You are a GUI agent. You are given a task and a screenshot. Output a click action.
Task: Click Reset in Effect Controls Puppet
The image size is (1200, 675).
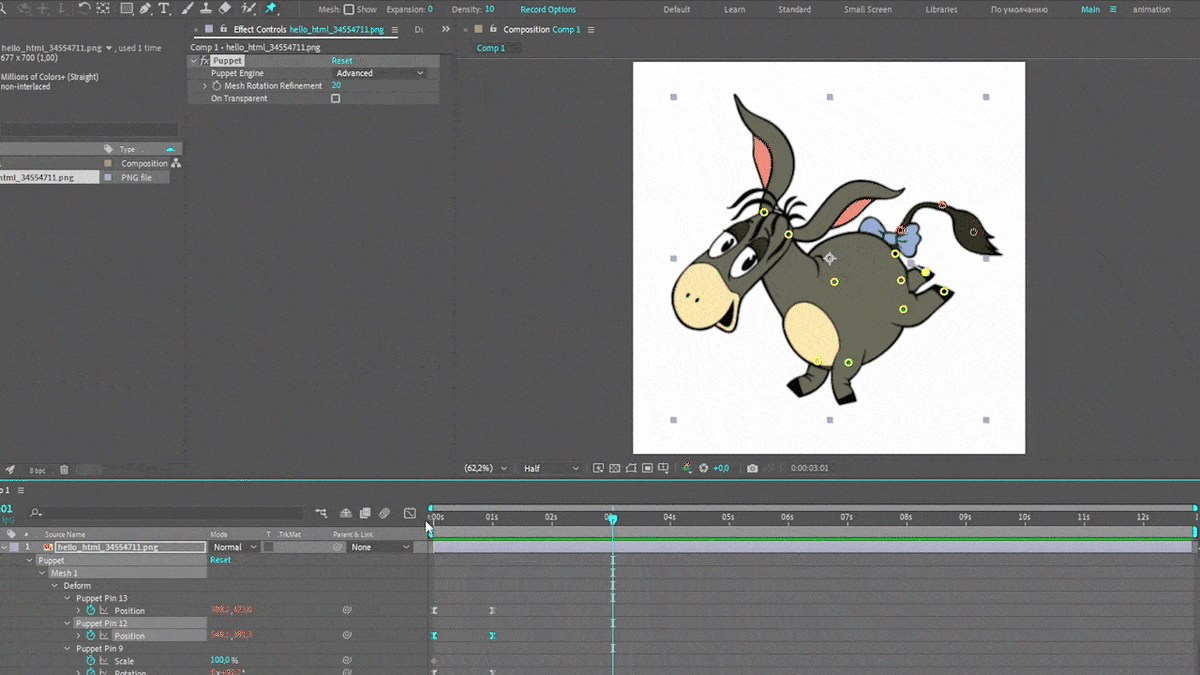(x=342, y=61)
